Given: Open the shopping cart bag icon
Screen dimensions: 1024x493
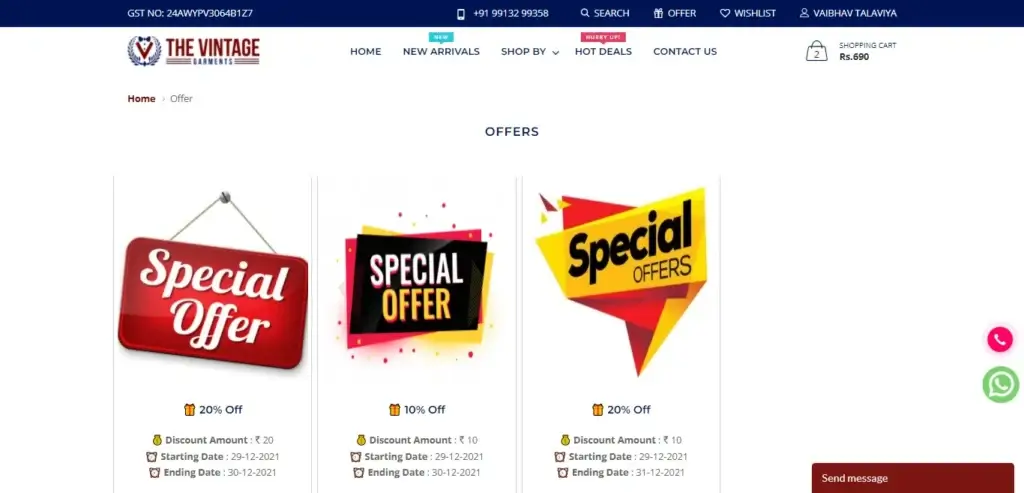Looking at the screenshot, I should pyautogui.click(x=816, y=51).
